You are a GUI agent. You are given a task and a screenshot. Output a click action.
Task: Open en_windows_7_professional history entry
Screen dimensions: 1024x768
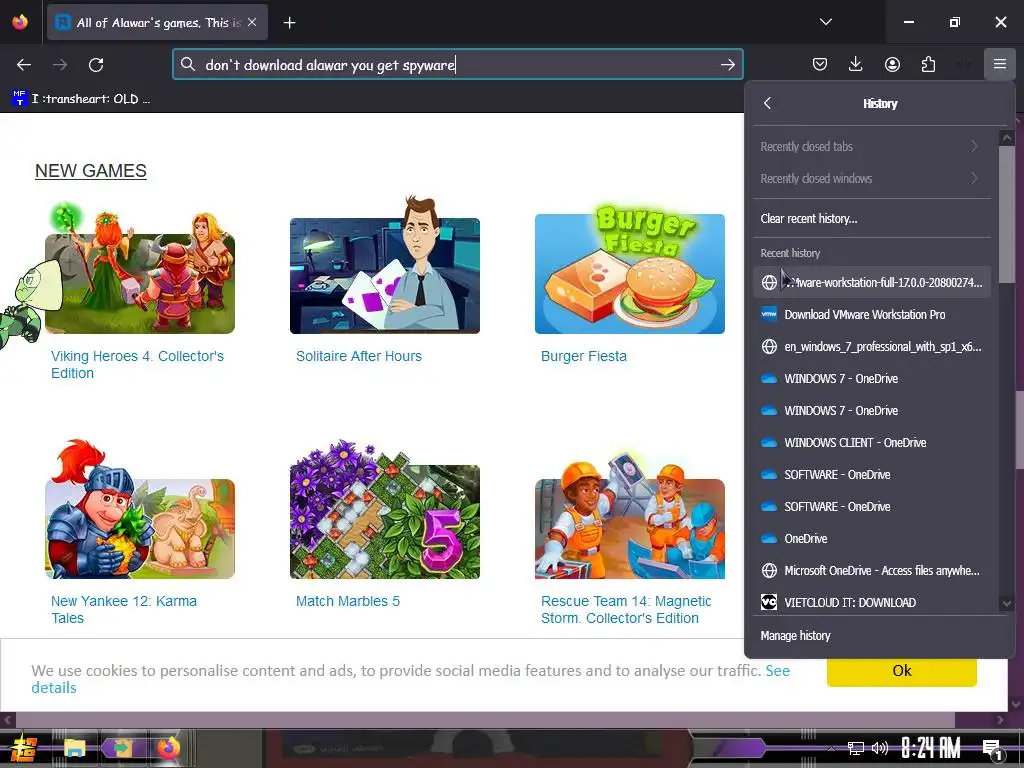pos(871,346)
